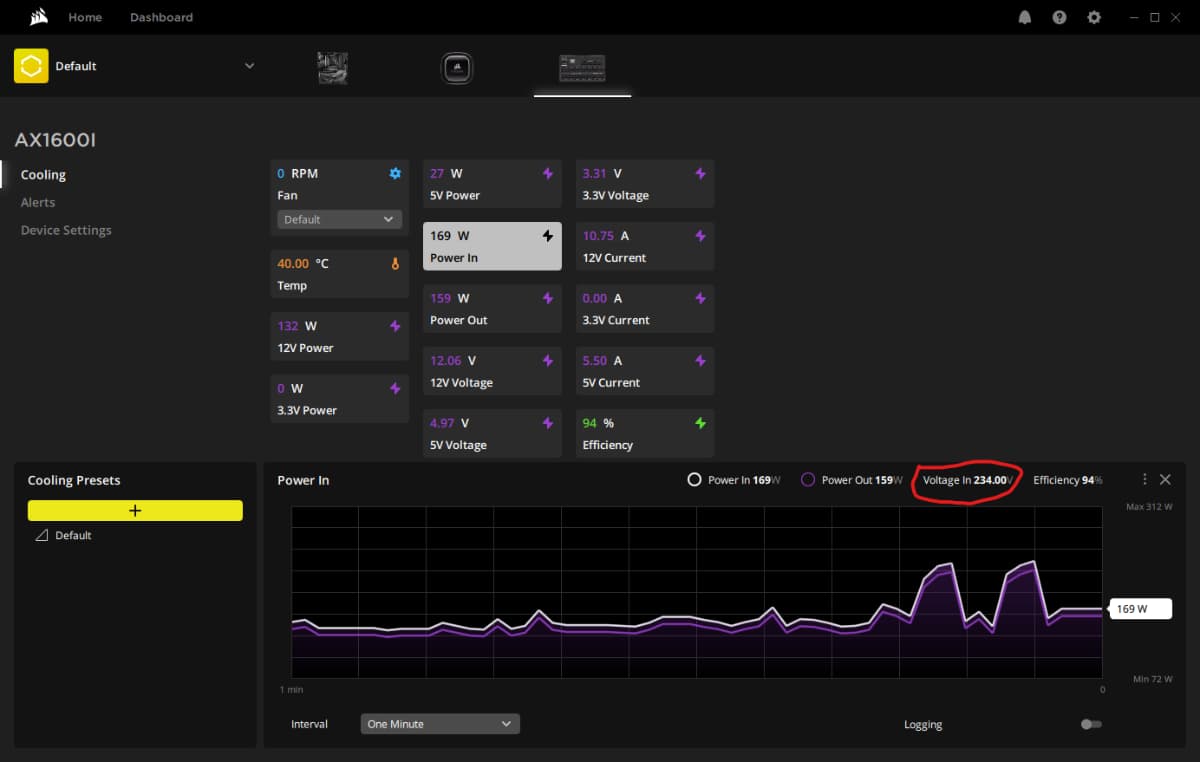Select Cooling in the sidebar
The width and height of the screenshot is (1200, 762).
pos(43,174)
